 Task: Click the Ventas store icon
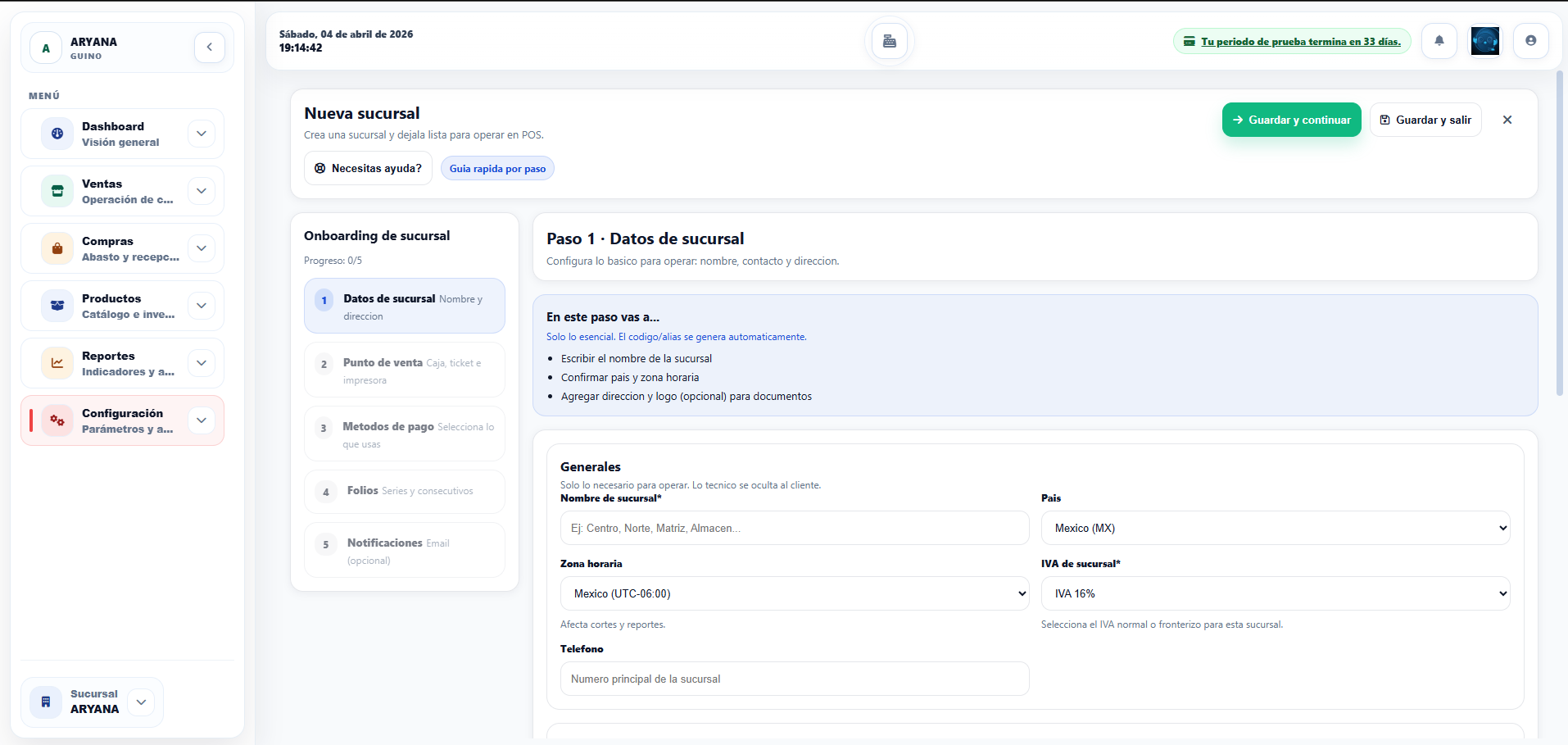(x=57, y=191)
